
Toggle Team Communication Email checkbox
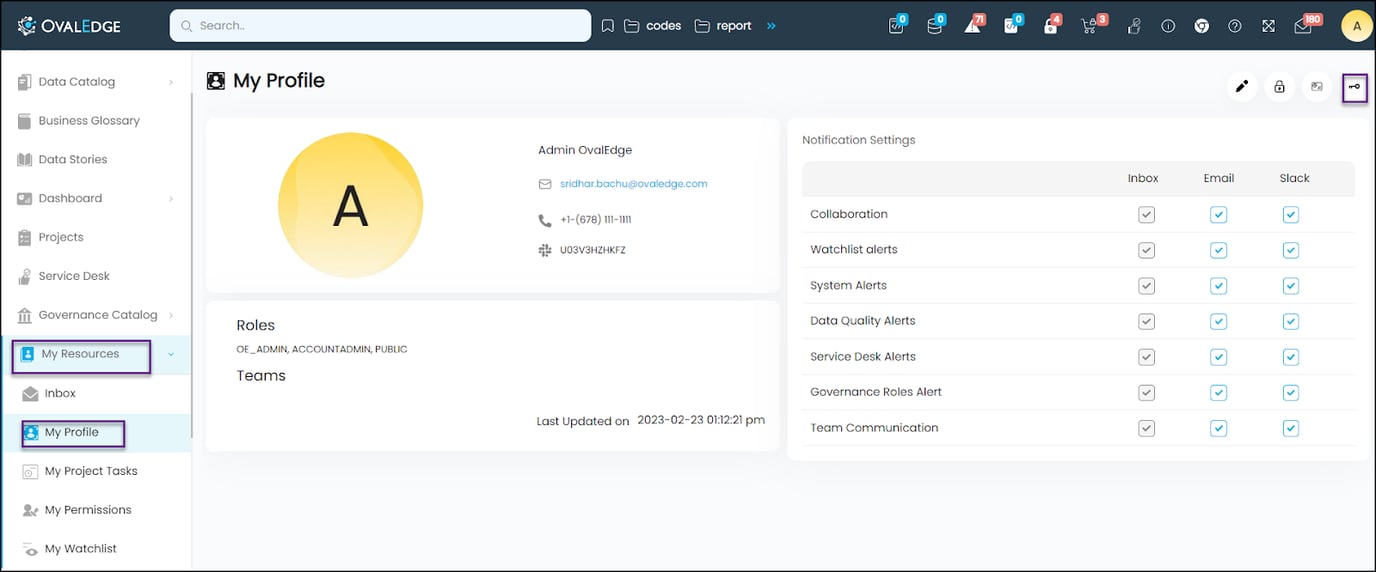pos(1218,428)
